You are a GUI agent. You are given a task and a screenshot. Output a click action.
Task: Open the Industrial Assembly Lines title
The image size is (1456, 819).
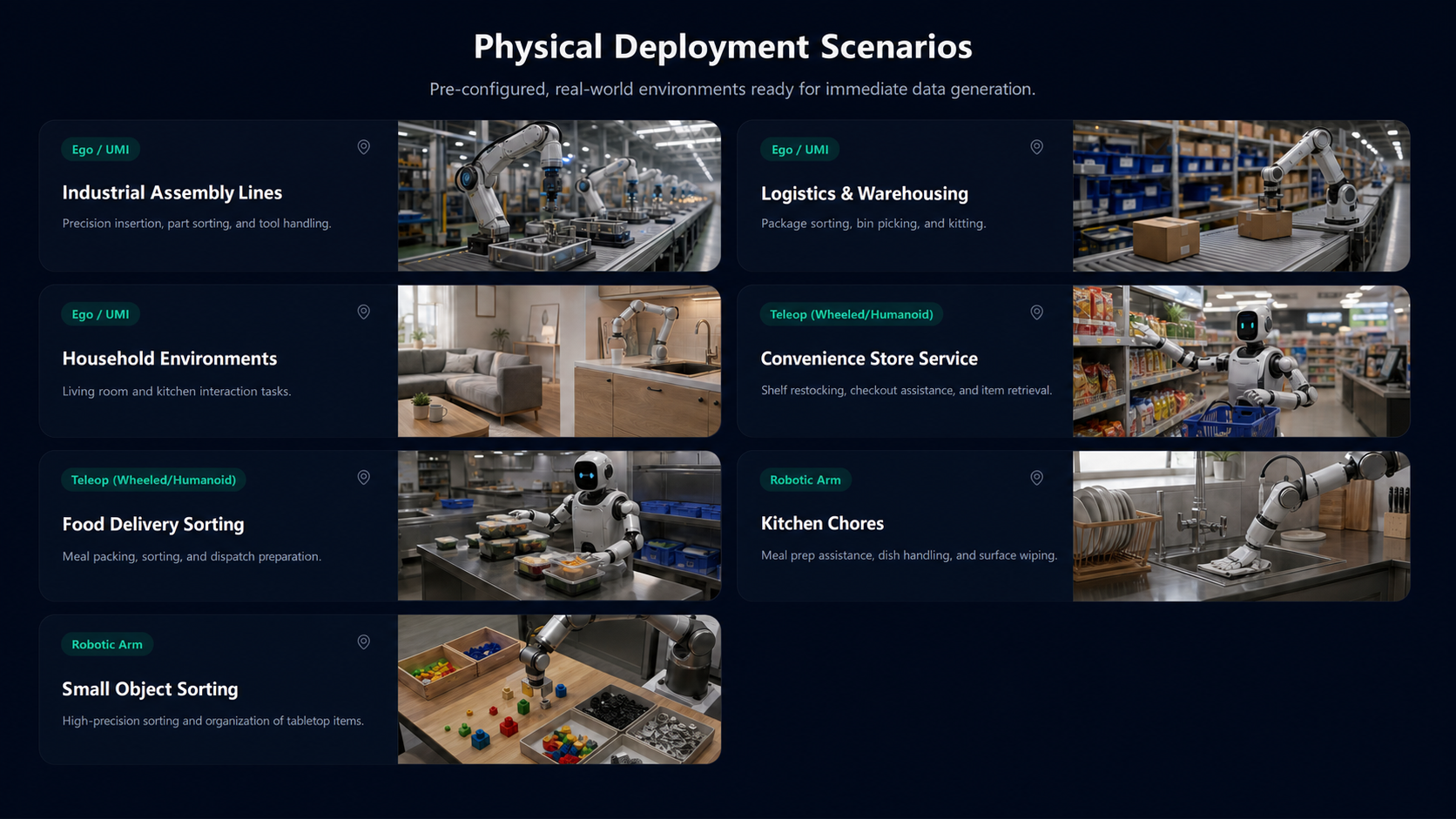click(172, 192)
